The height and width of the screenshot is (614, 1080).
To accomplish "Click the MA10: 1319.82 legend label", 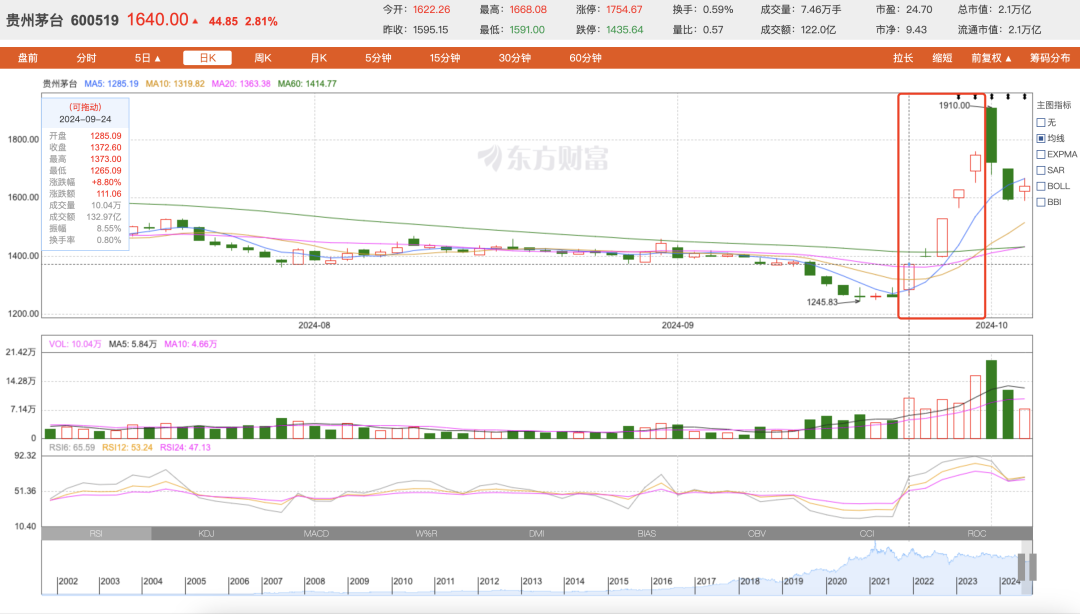I will [x=175, y=83].
